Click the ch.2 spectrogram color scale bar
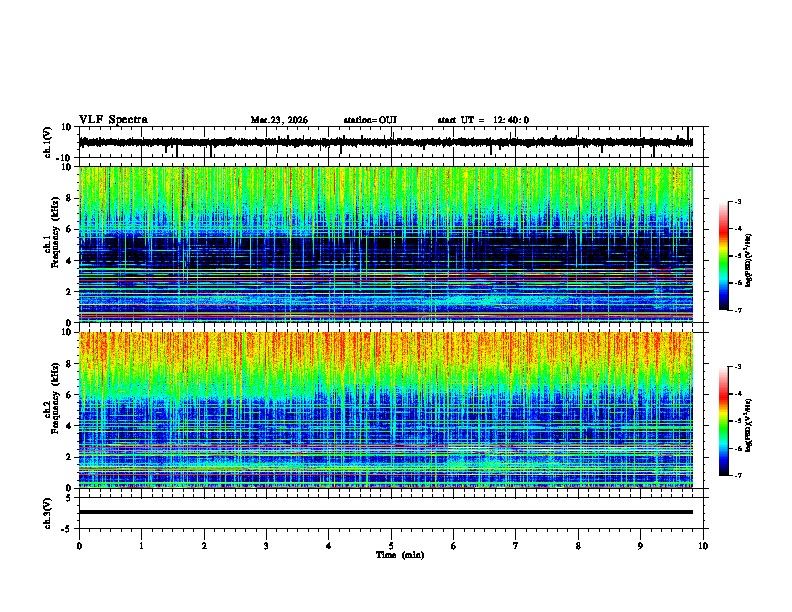 point(724,421)
